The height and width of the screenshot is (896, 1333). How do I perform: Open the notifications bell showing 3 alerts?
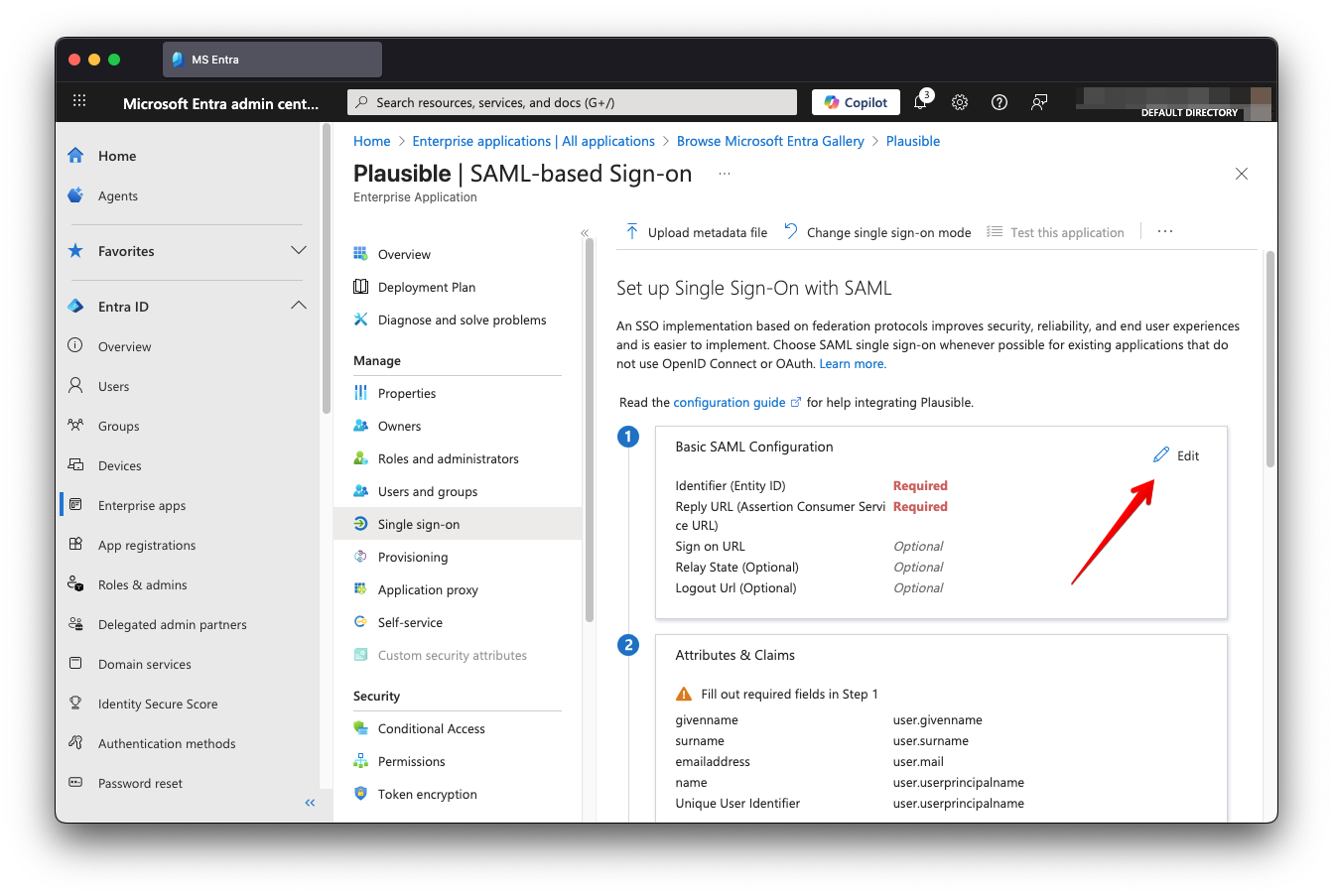click(920, 102)
